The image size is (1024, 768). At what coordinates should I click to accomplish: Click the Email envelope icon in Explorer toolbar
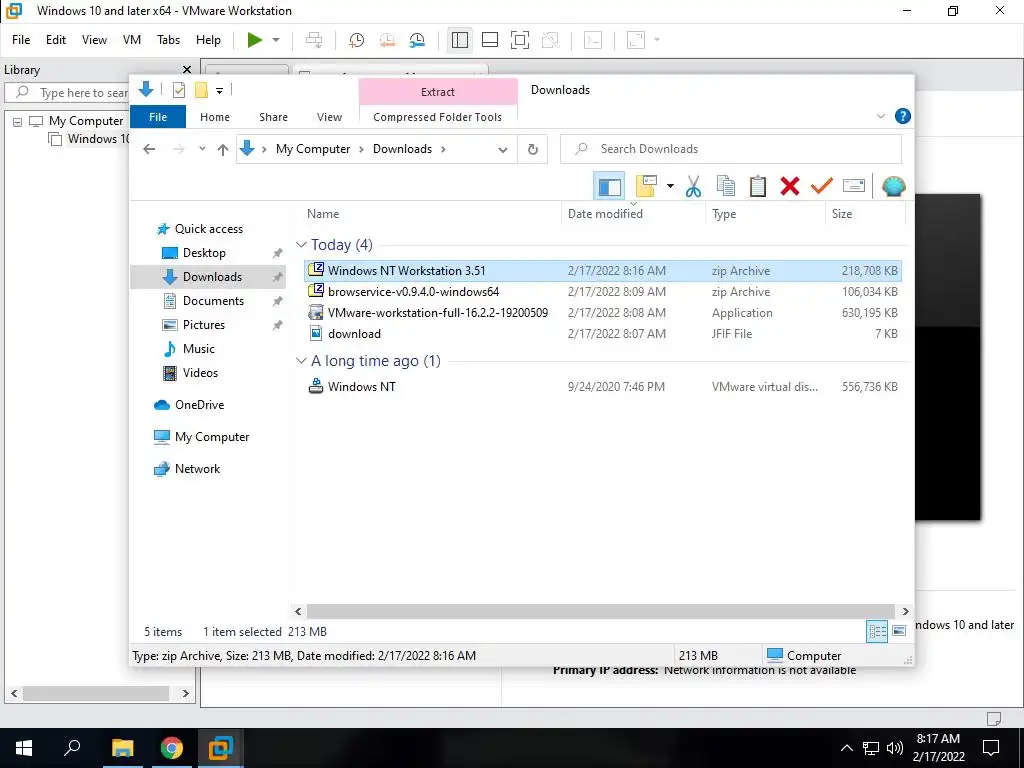point(854,186)
